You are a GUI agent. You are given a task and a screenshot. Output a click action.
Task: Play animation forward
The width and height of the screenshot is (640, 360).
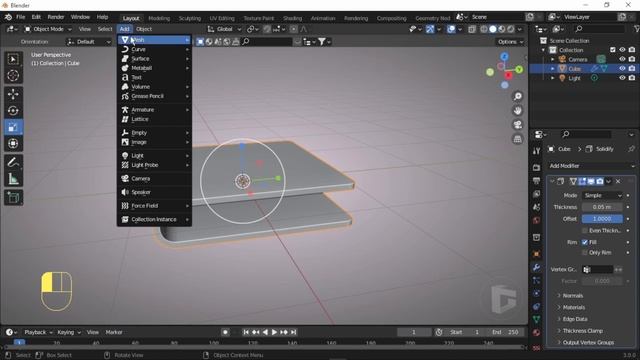pyautogui.click(x=274, y=332)
